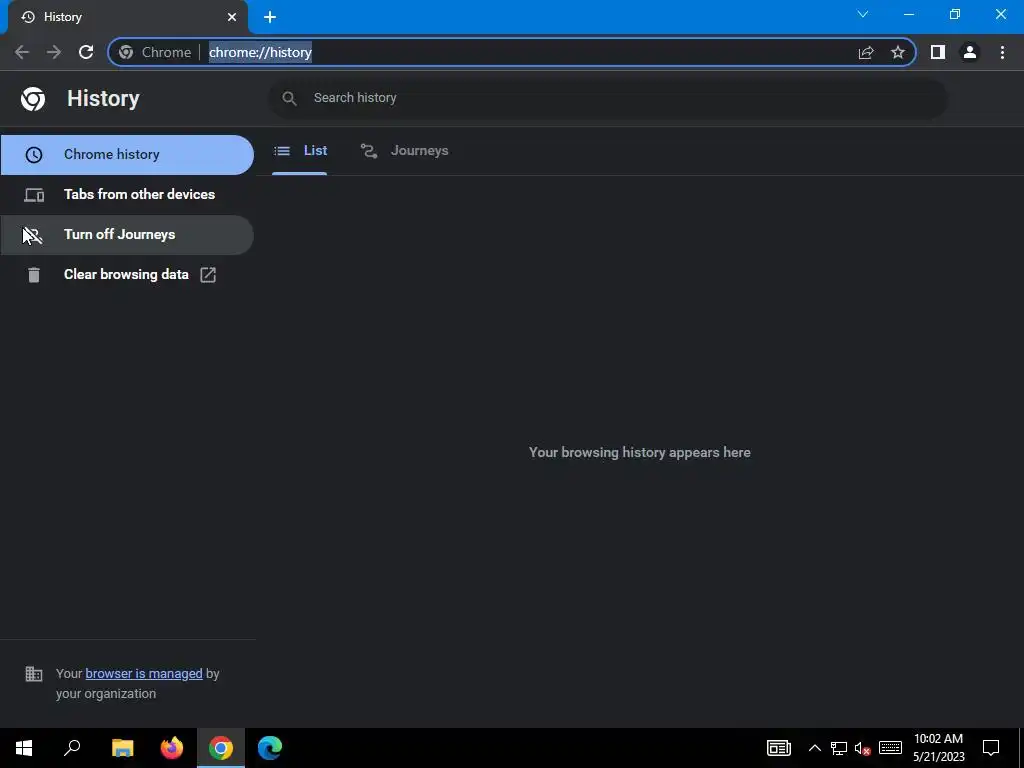Click the magnifier icon in search history
Viewport: 1024px width, 768px height.
point(289,98)
